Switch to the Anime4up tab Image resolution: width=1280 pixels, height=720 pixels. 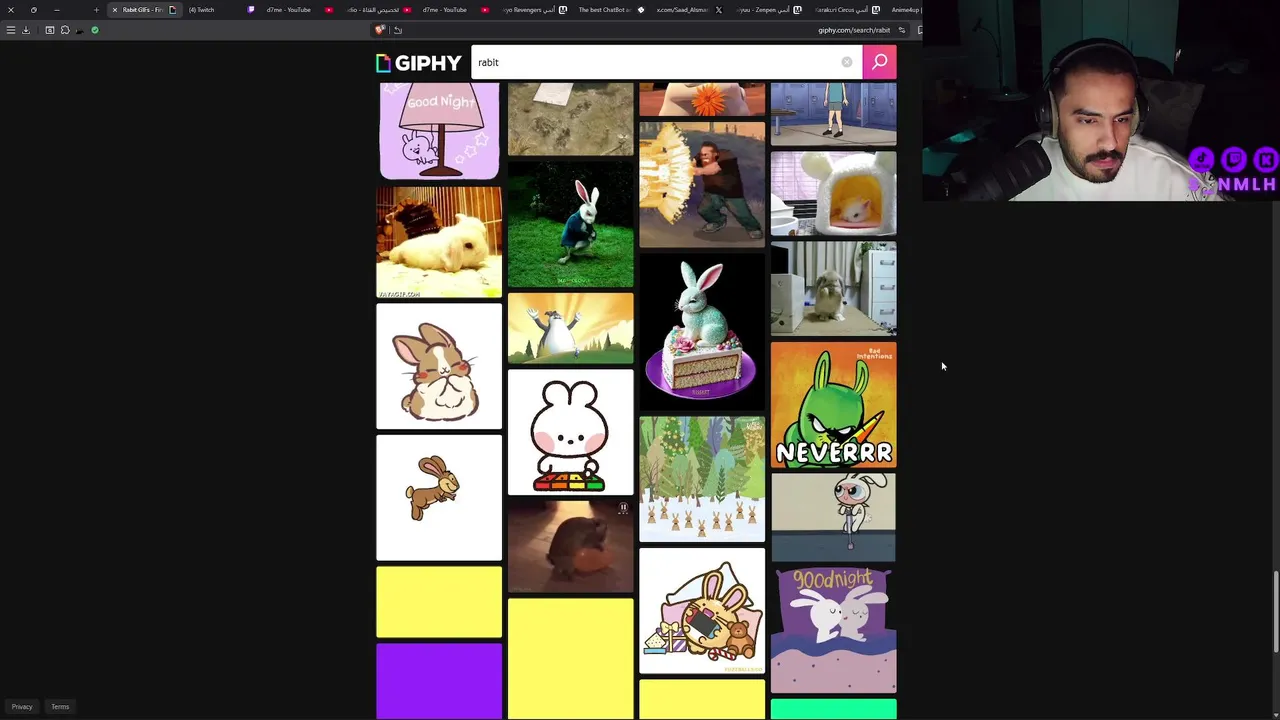pyautogui.click(x=904, y=10)
